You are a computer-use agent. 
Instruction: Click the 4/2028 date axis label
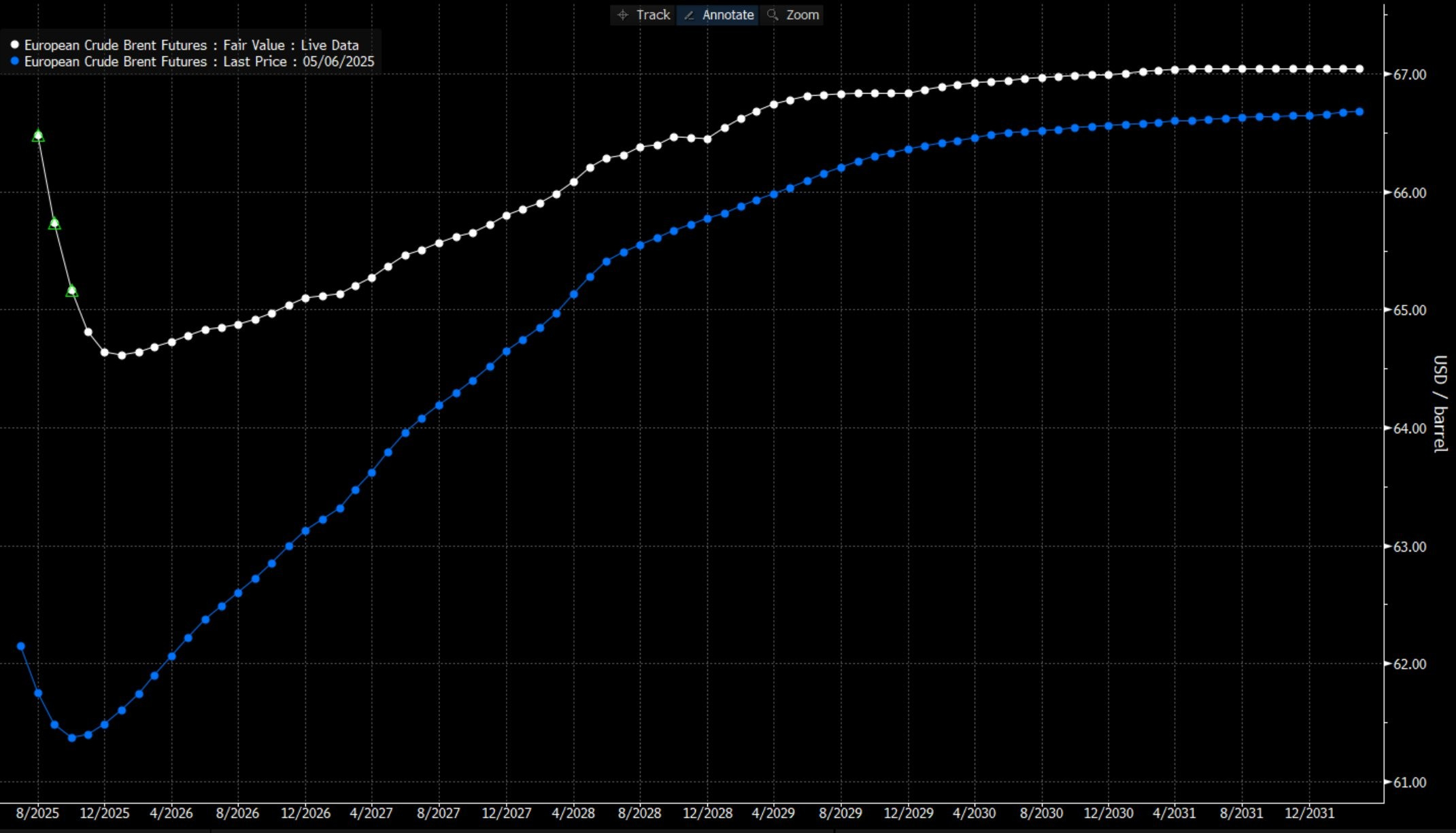click(x=573, y=813)
